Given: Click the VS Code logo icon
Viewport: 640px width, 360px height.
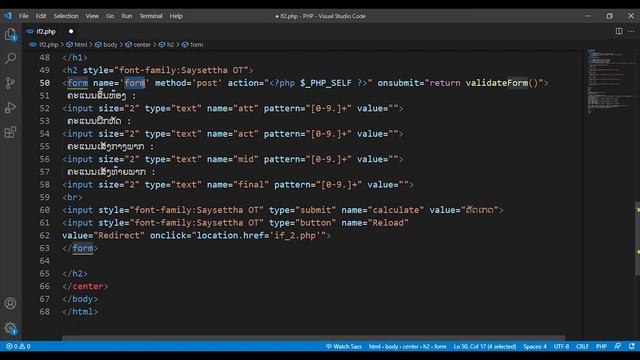Looking at the screenshot, I should pyautogui.click(x=8, y=16).
